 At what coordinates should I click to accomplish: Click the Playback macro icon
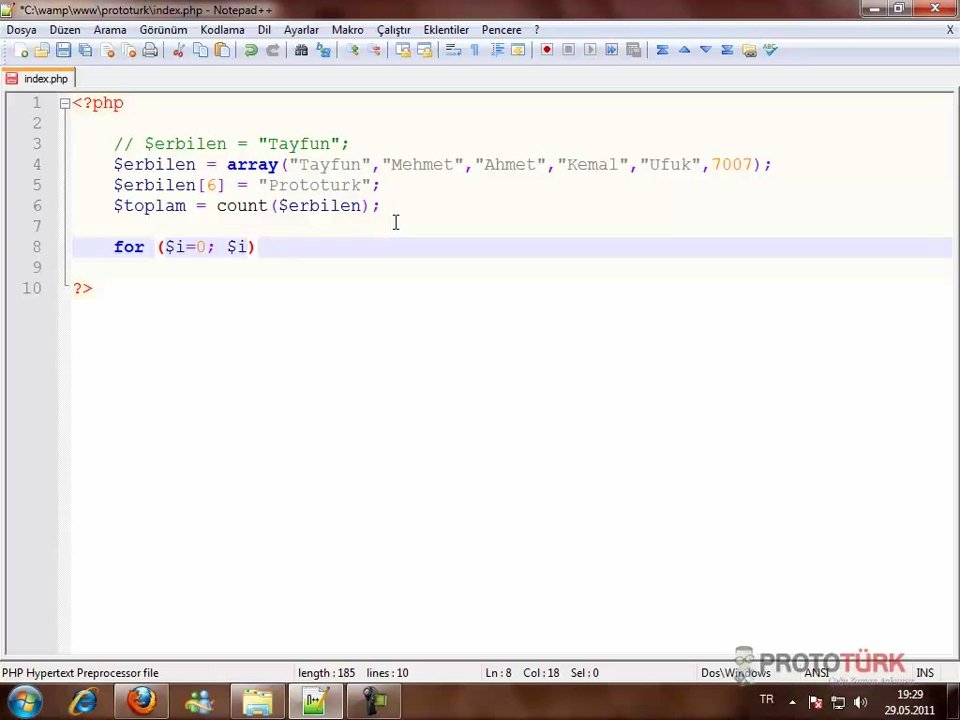coord(590,50)
